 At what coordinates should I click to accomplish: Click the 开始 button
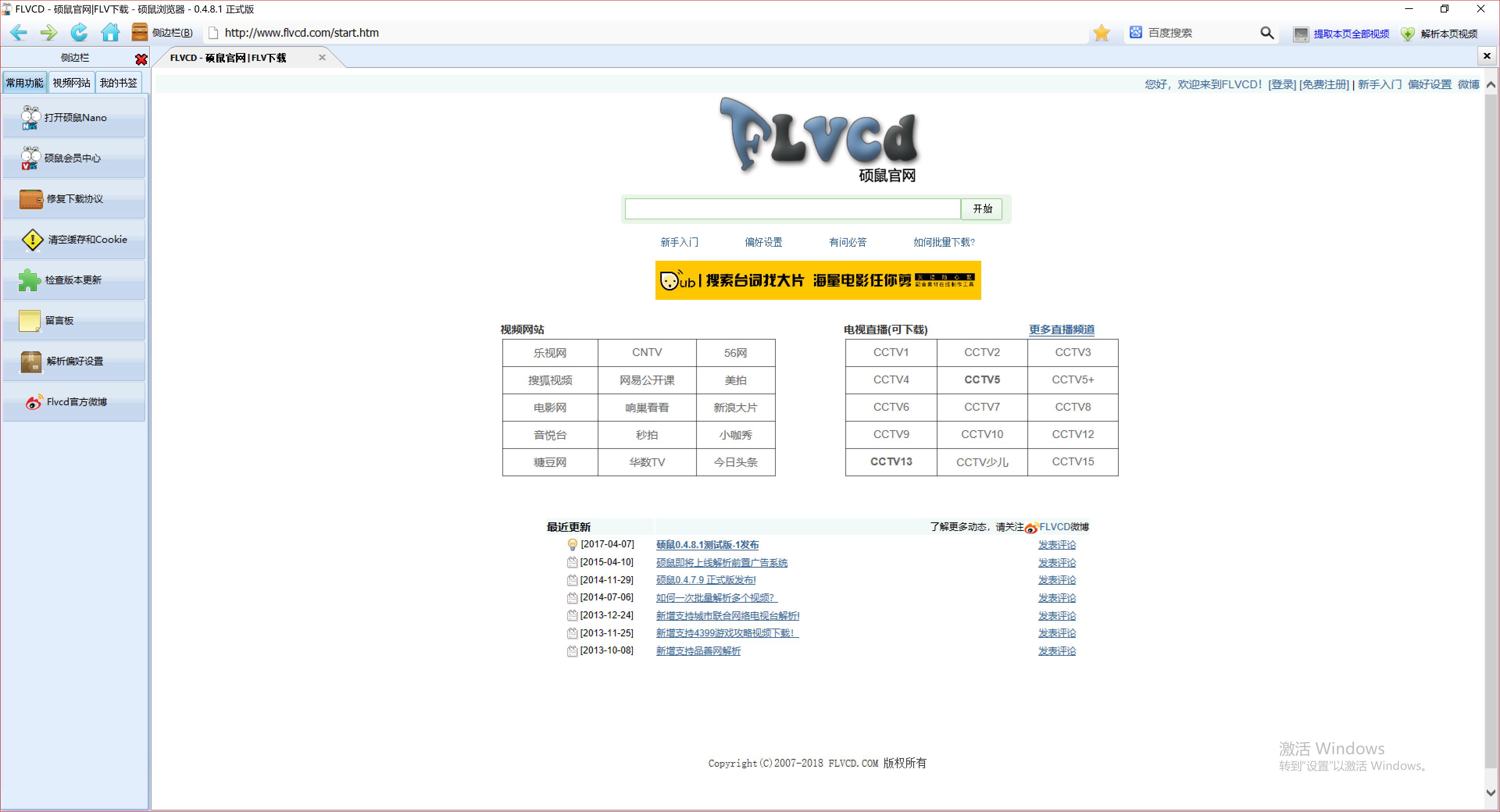(x=982, y=209)
